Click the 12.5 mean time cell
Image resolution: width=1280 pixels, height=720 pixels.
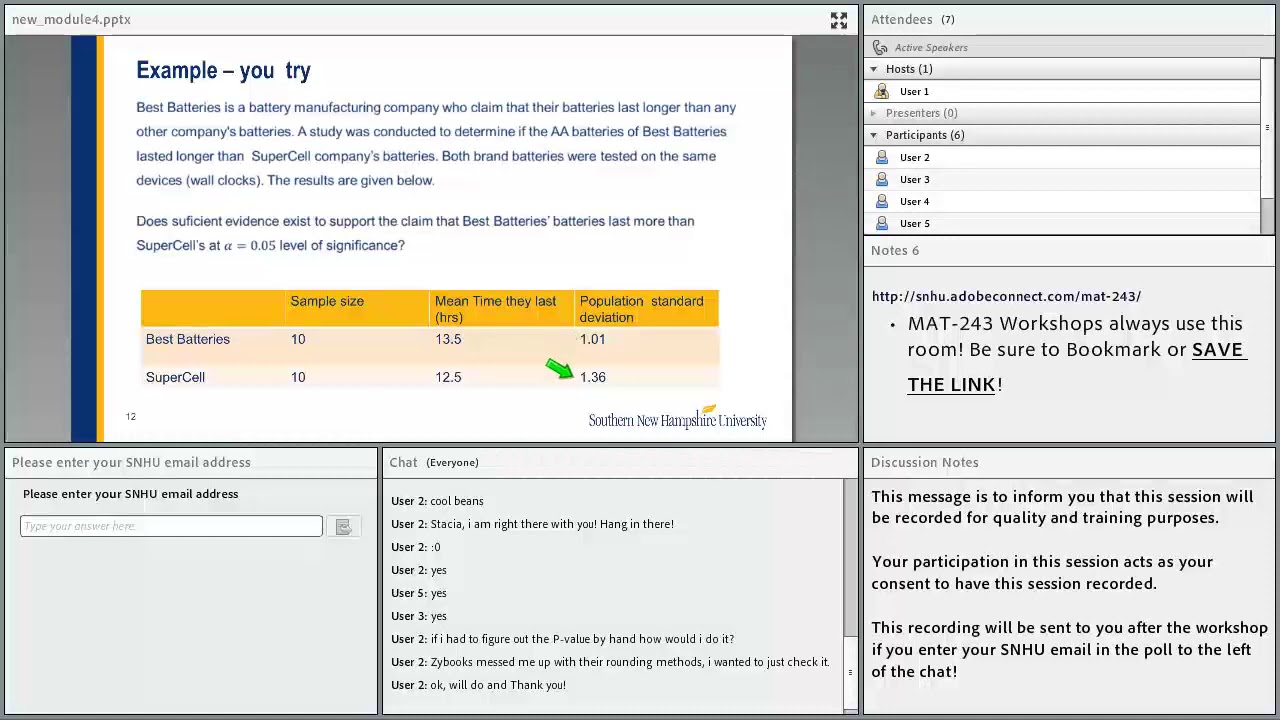[448, 377]
